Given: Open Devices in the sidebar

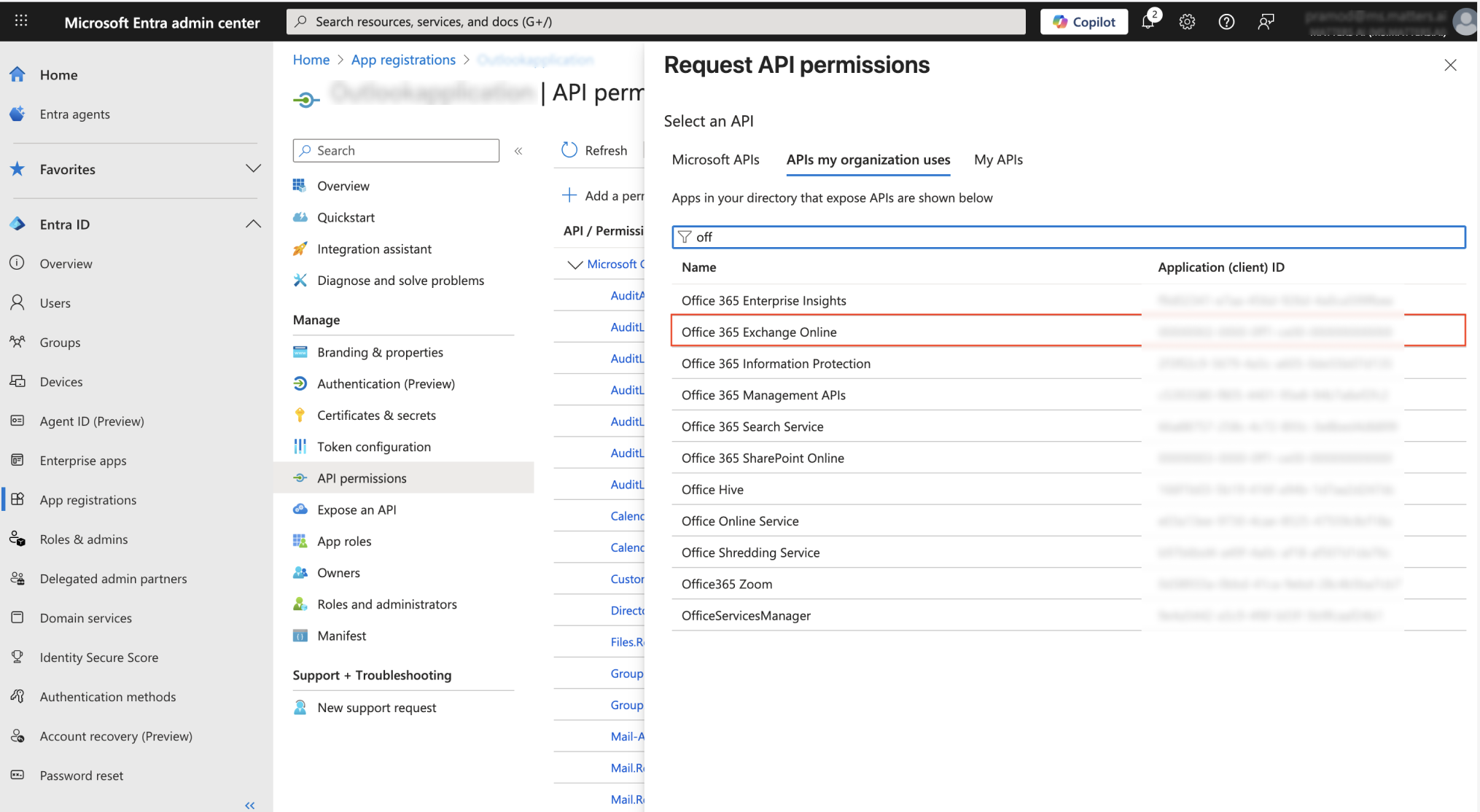Looking at the screenshot, I should tap(61, 382).
